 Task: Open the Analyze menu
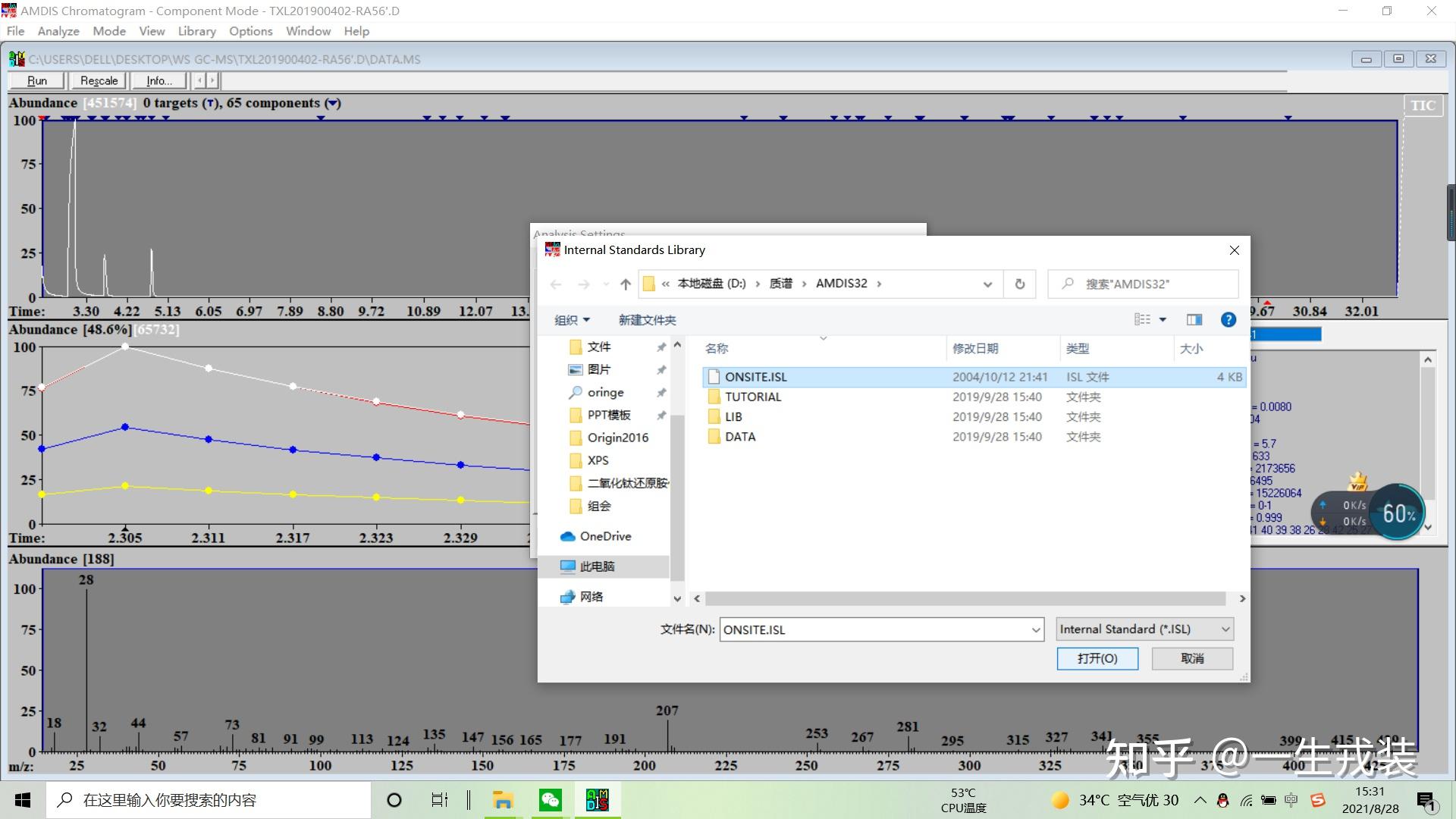pyautogui.click(x=58, y=31)
